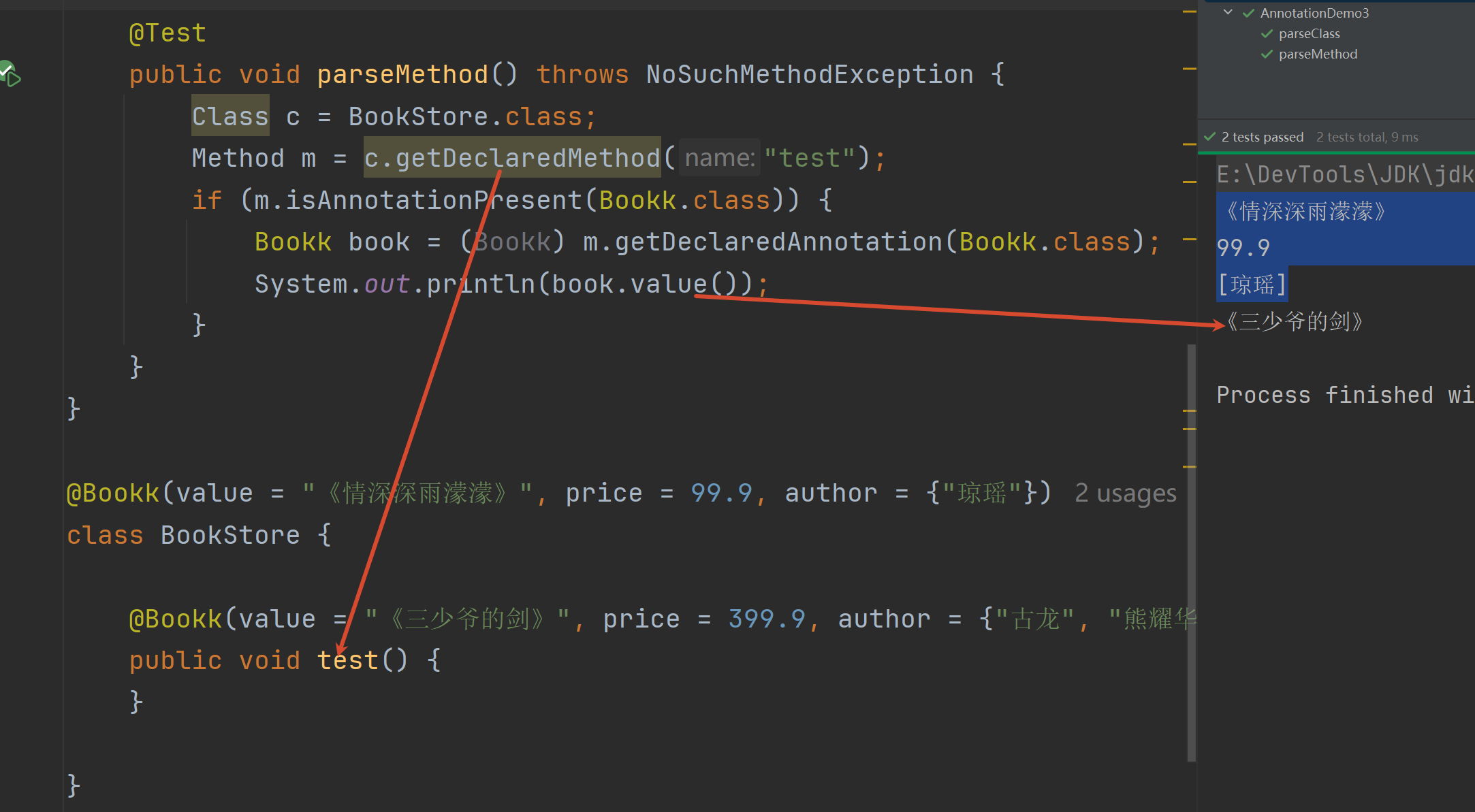Viewport: 1475px width, 812px height.
Task: Select the parseClass test result
Action: tap(1309, 34)
